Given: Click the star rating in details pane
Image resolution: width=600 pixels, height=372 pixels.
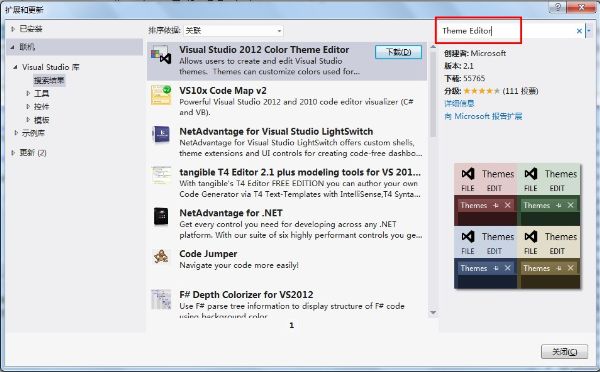Looking at the screenshot, I should 481,91.
